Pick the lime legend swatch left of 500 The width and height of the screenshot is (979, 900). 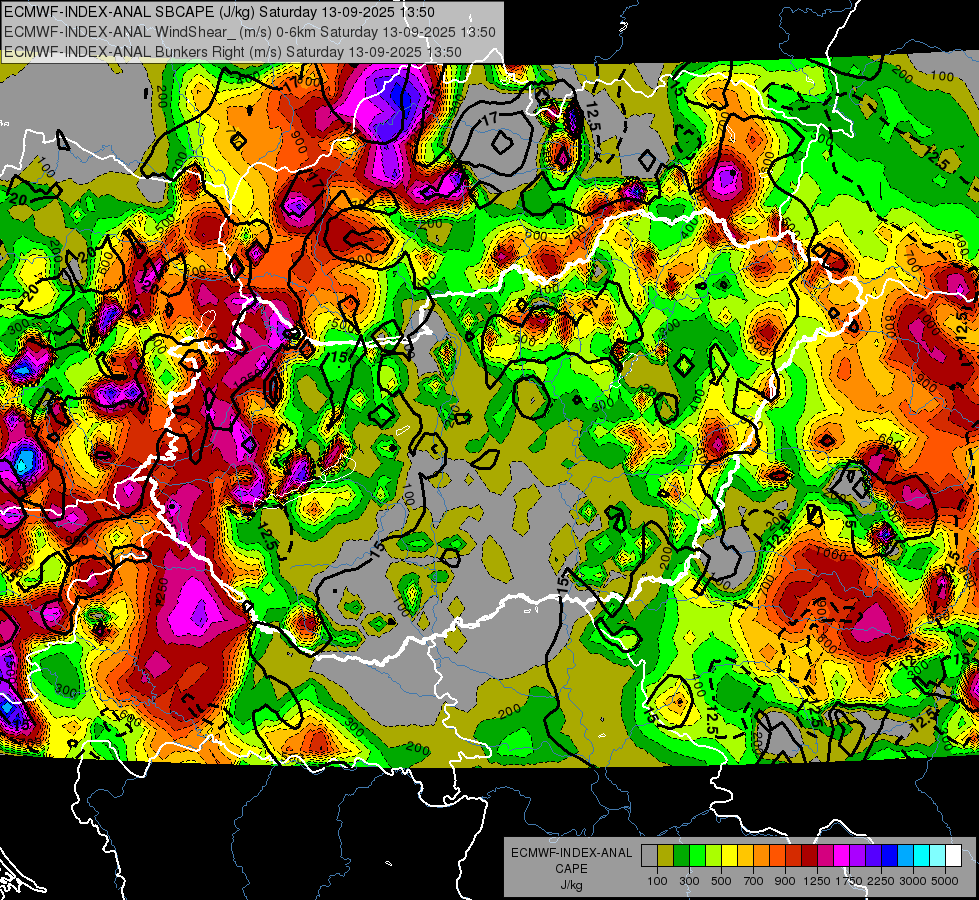714,856
